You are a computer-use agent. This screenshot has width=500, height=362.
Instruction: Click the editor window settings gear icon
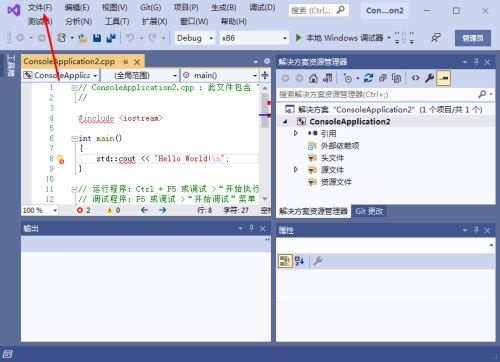pos(267,61)
